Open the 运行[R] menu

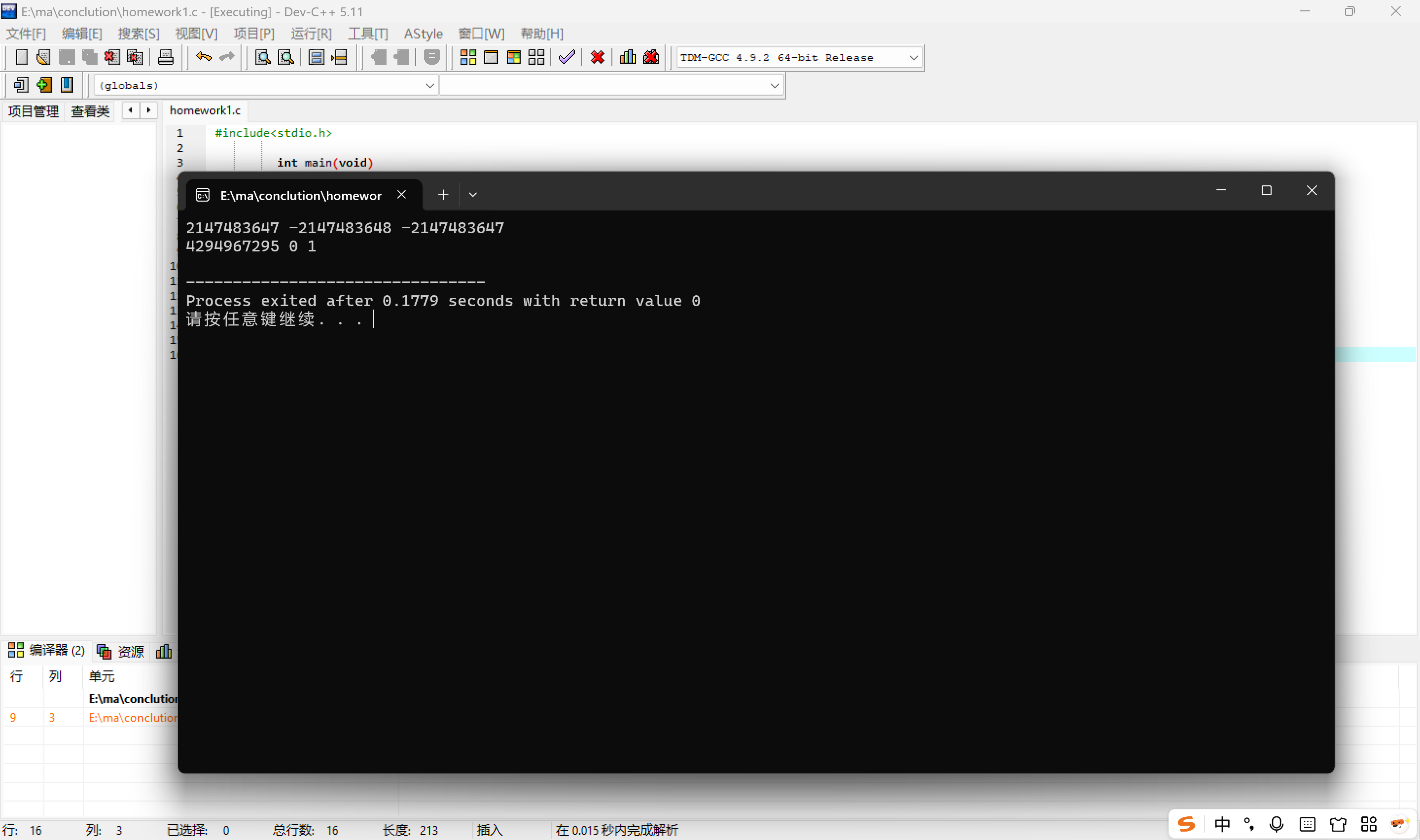coord(311,34)
